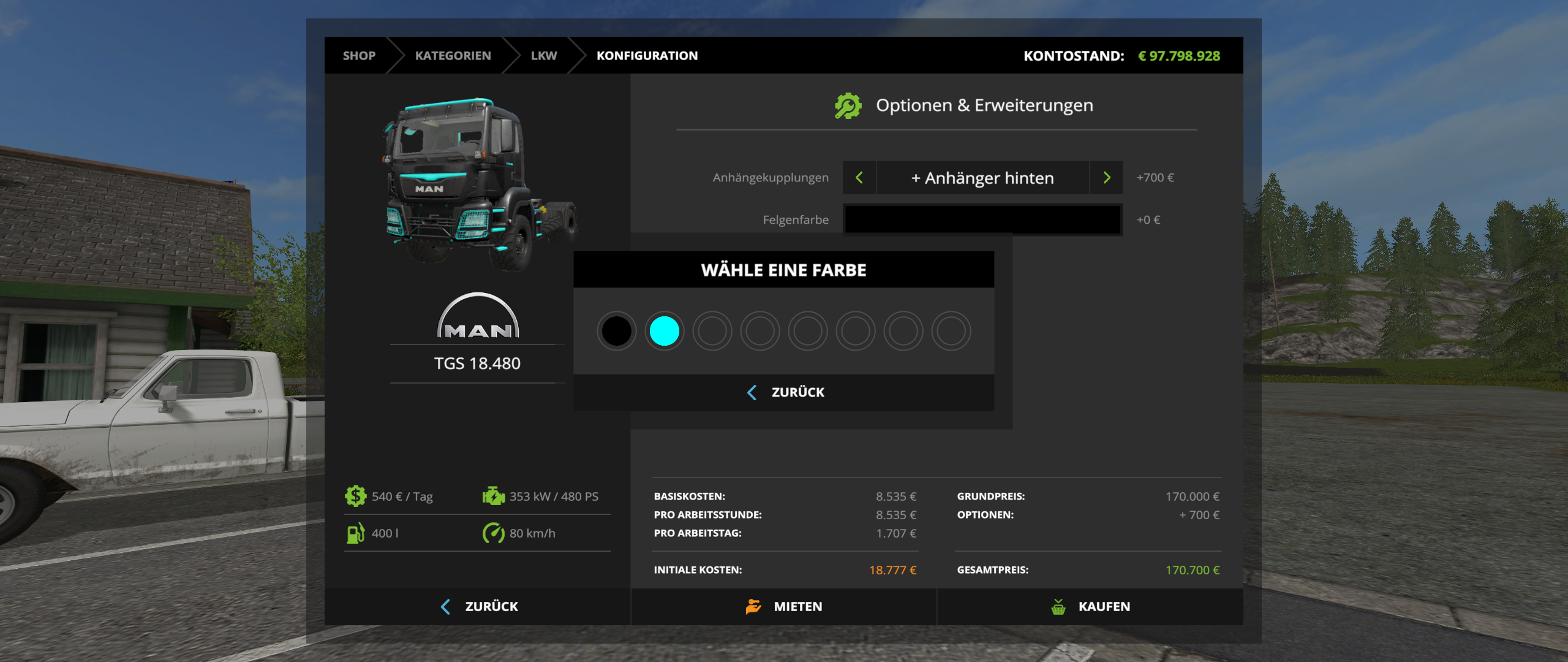1568x662 pixels.
Task: Click the KONTOSTAND: label
Action: 1074,56
